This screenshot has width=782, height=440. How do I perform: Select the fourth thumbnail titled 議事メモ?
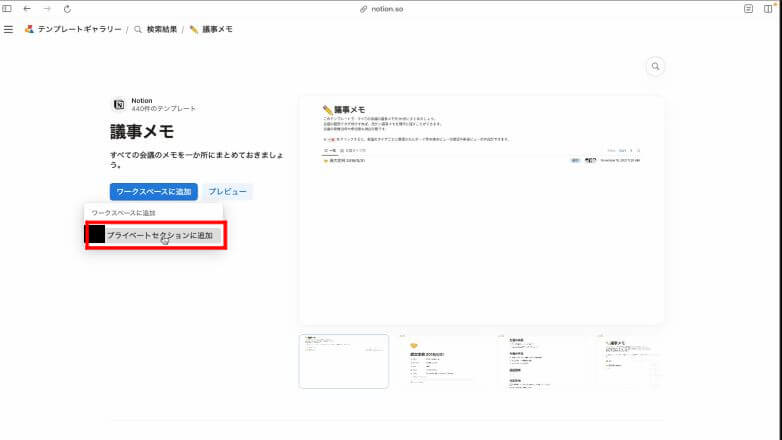[x=630, y=361]
